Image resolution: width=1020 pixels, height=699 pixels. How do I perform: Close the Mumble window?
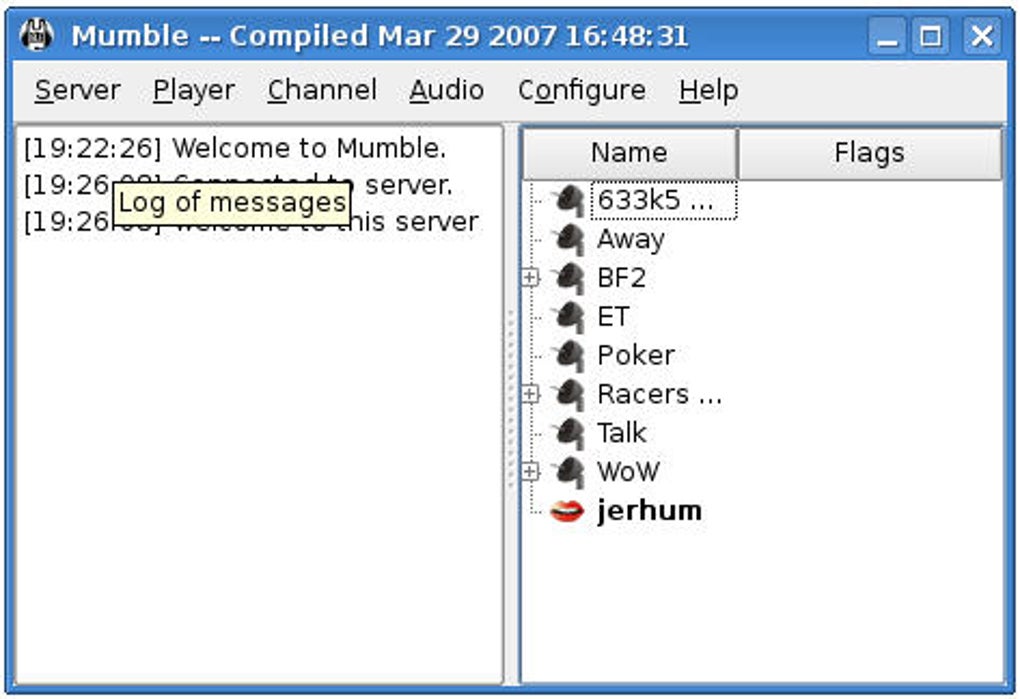pyautogui.click(x=981, y=36)
